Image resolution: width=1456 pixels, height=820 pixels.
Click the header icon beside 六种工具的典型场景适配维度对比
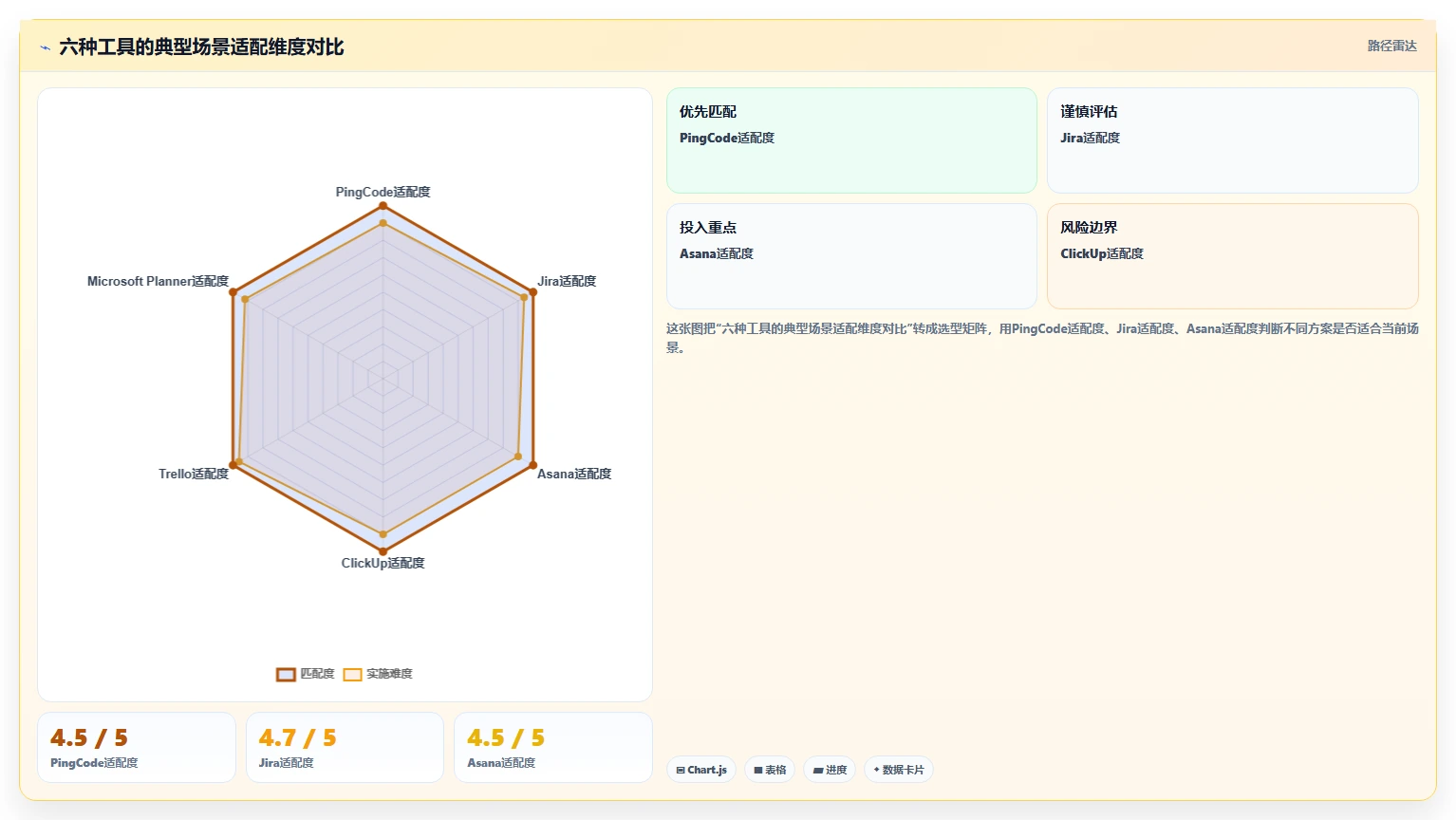tap(45, 47)
